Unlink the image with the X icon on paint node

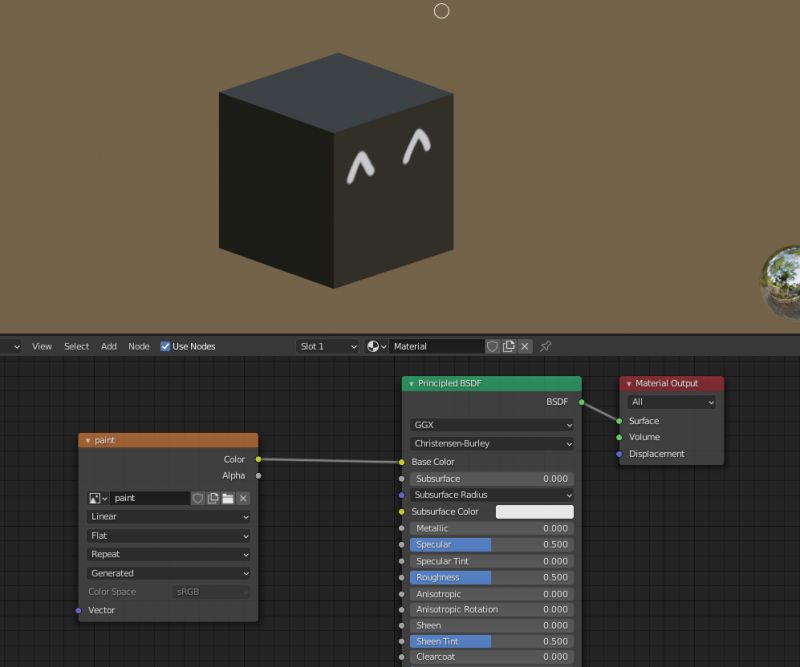(x=243, y=498)
